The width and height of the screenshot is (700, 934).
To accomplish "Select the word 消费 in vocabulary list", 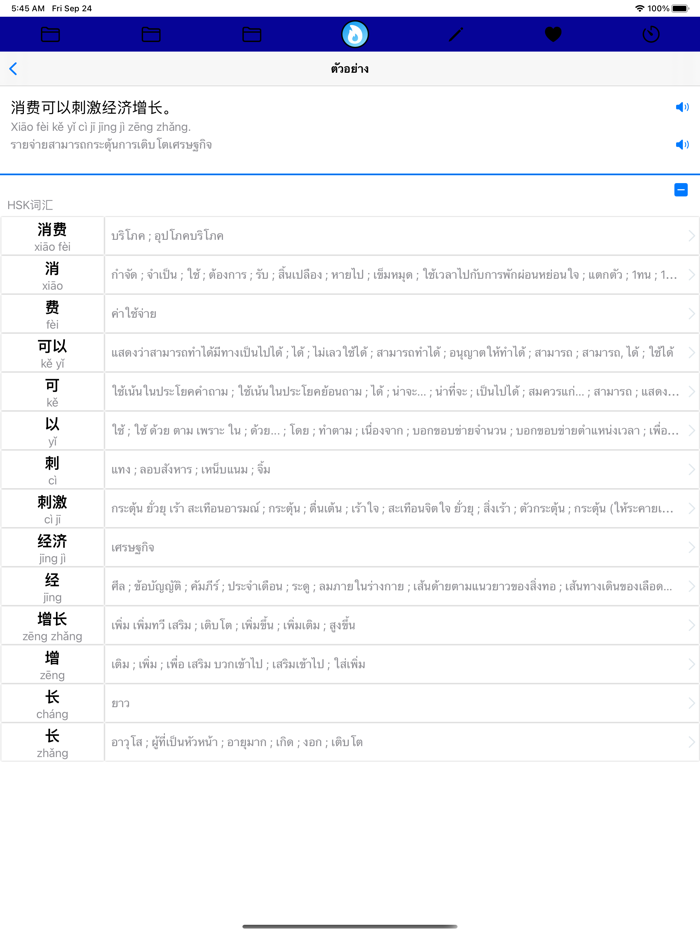I will point(52,236).
